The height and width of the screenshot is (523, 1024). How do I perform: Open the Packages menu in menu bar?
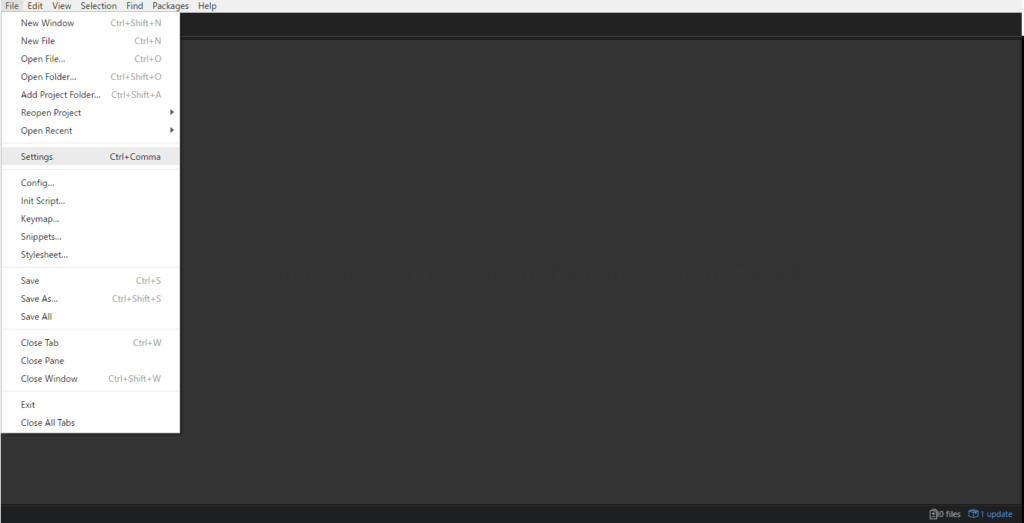170,6
